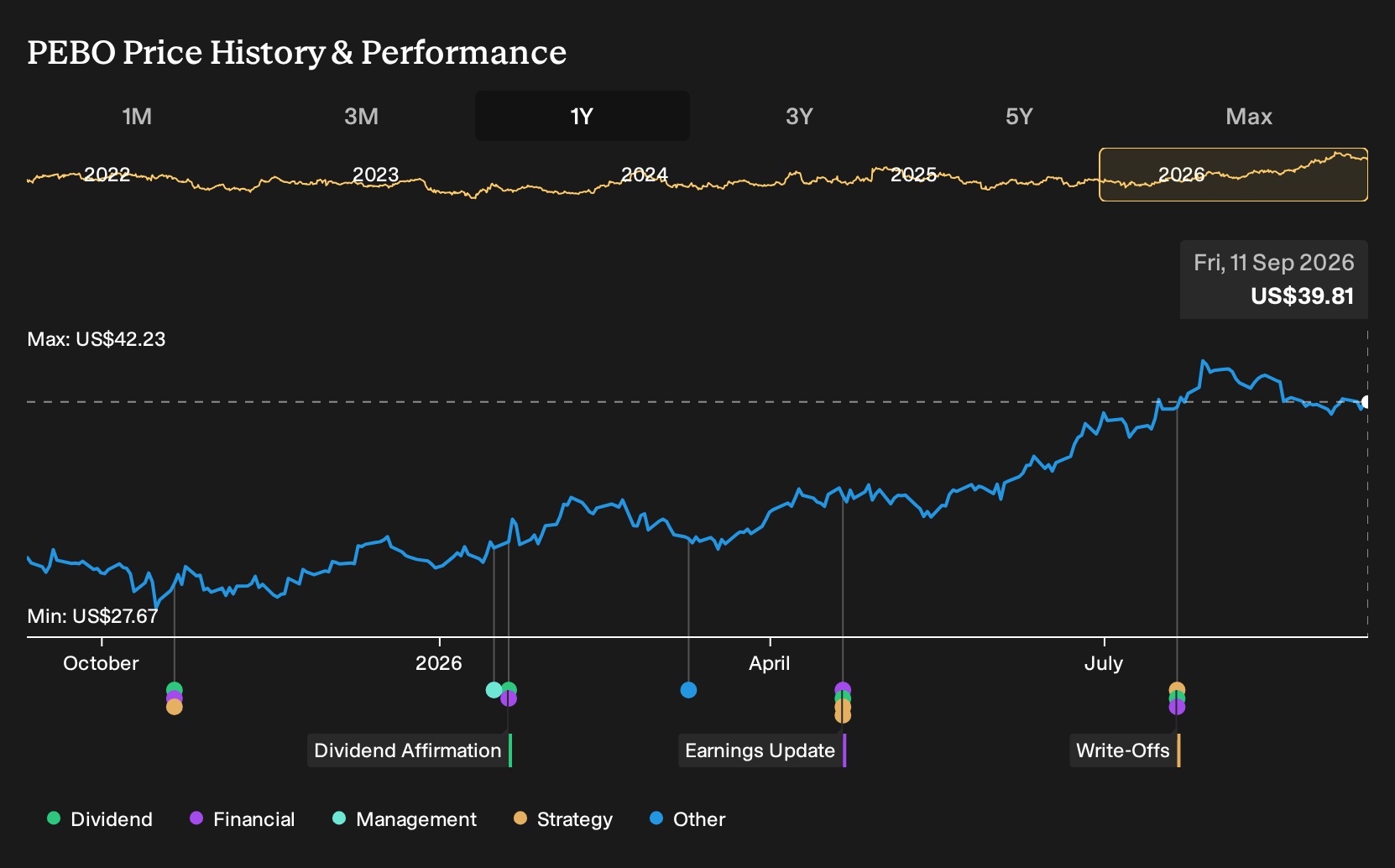The height and width of the screenshot is (868, 1395).
Task: Switch to the 3Y time range
Action: coord(799,116)
